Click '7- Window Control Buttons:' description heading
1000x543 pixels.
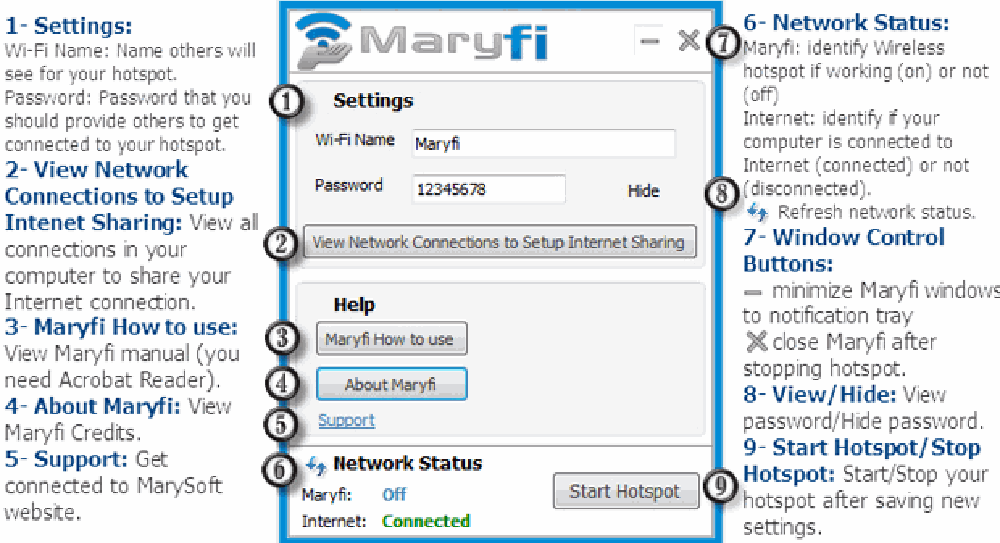(844, 250)
